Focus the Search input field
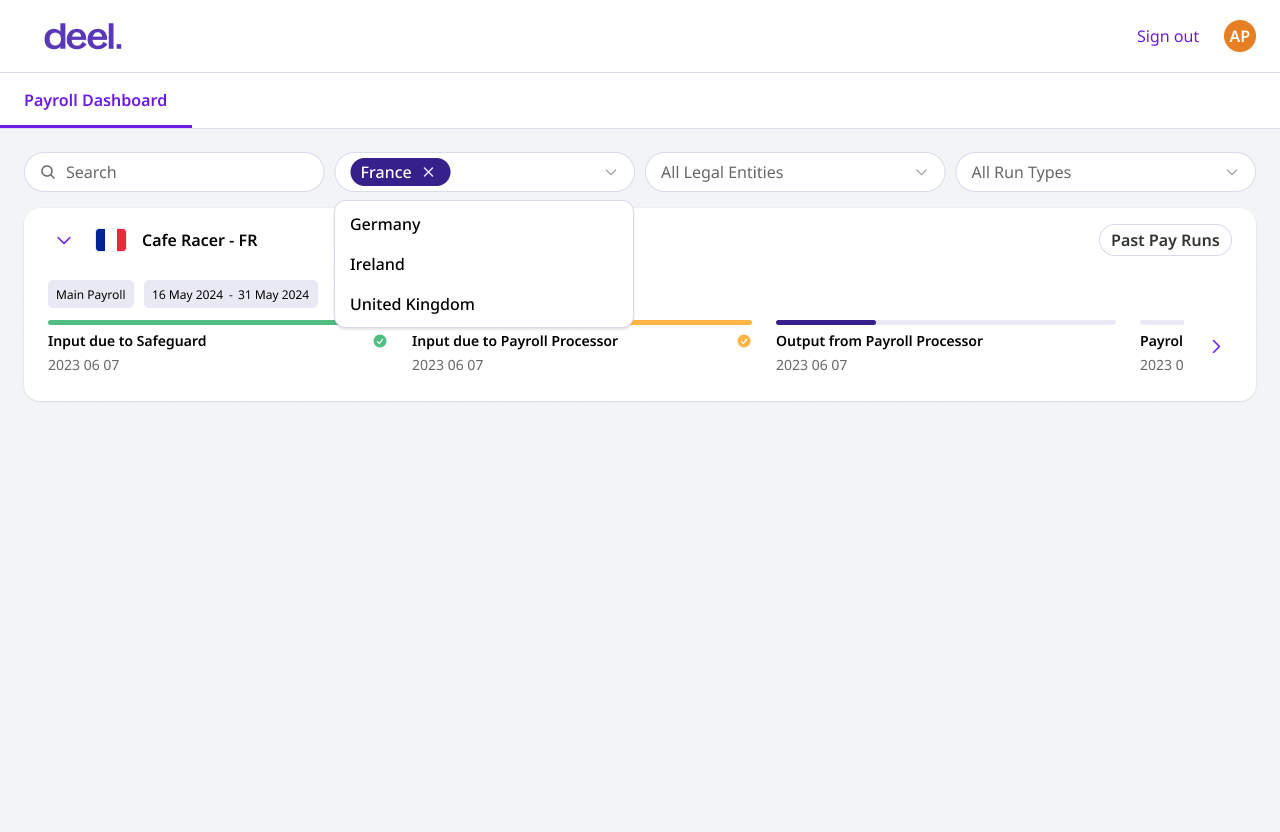Viewport: 1280px width, 832px height. 174,172
